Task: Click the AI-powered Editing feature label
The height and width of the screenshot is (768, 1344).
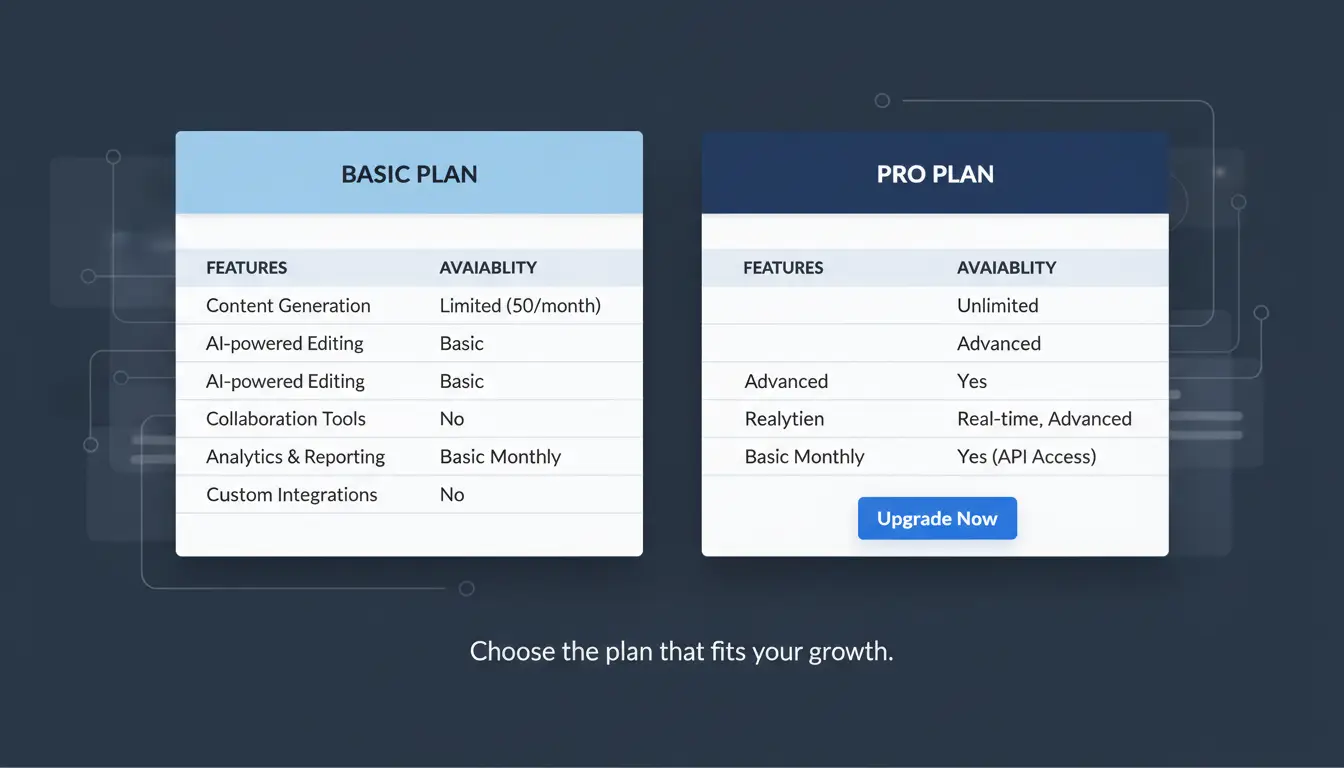Action: [284, 343]
